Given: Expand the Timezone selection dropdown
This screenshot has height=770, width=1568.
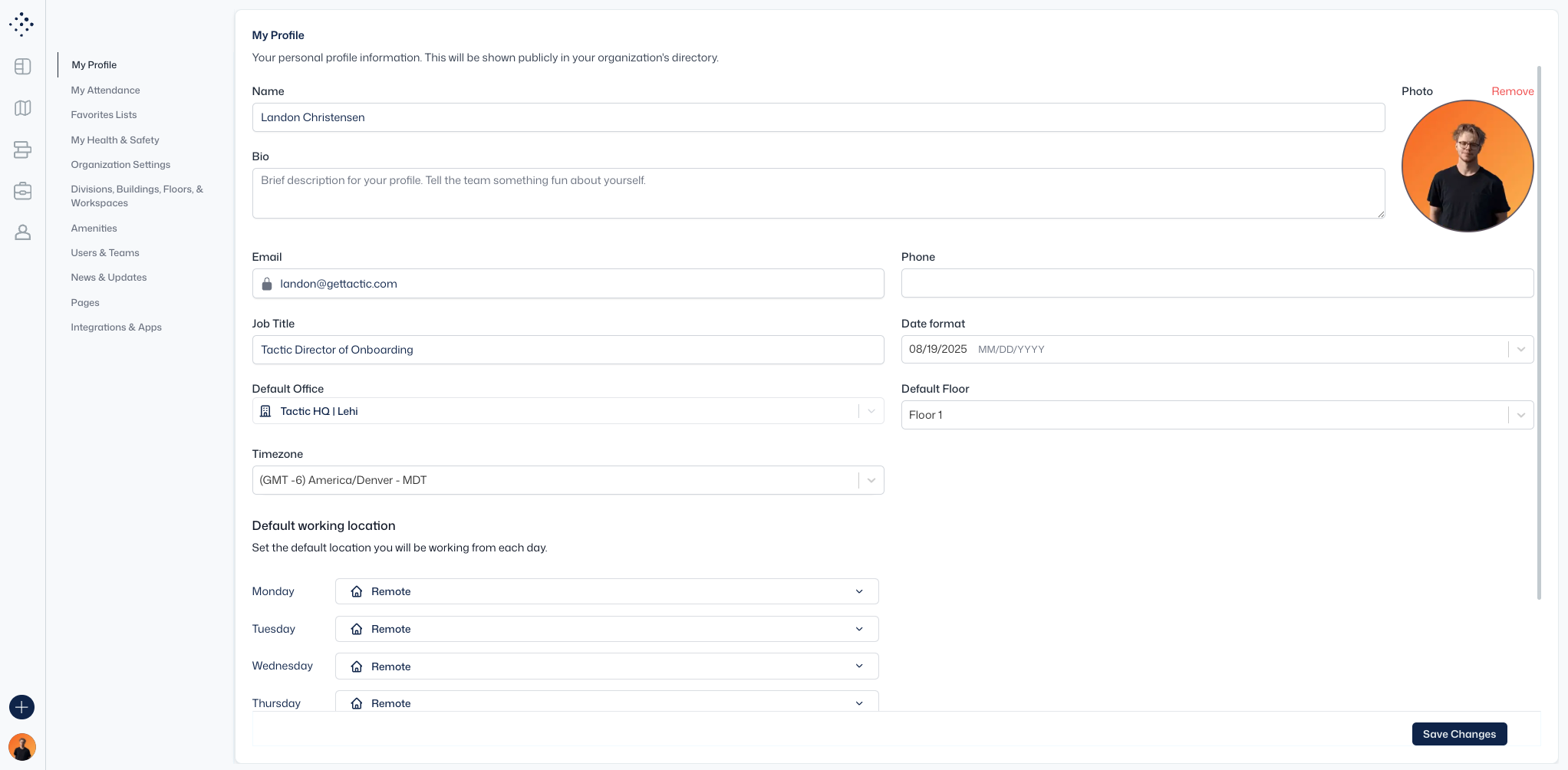Looking at the screenshot, I should point(871,480).
